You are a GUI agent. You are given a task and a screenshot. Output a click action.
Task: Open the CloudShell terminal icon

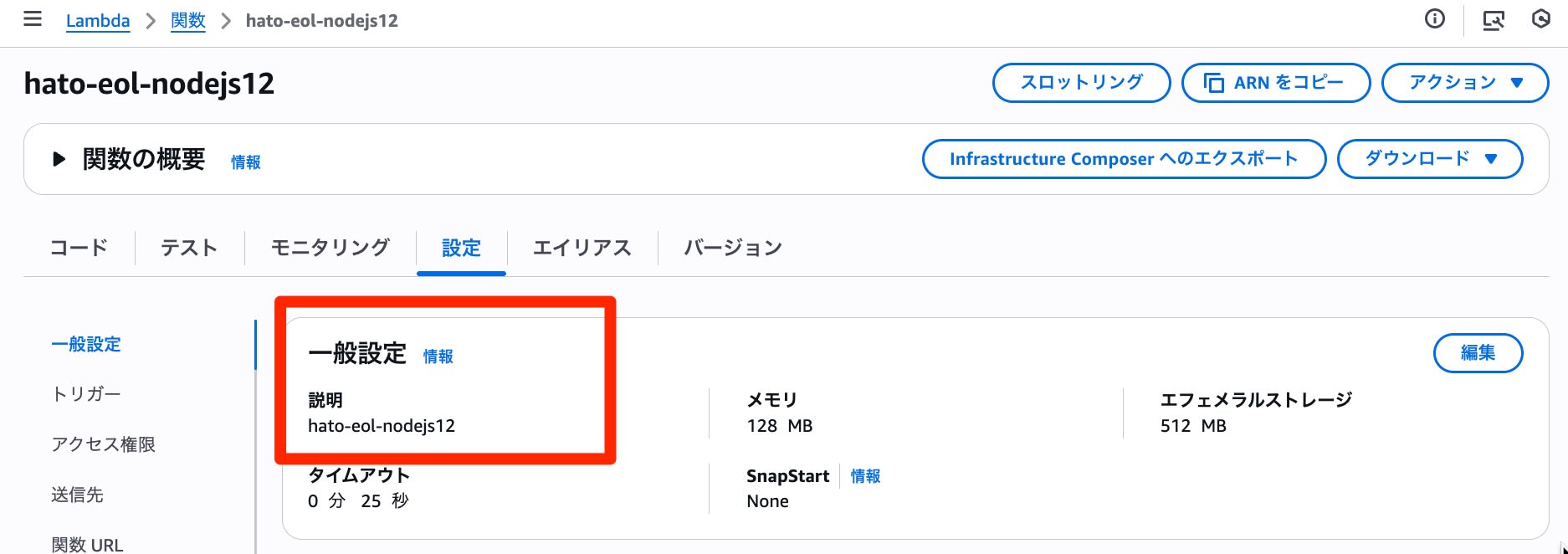click(x=1494, y=20)
